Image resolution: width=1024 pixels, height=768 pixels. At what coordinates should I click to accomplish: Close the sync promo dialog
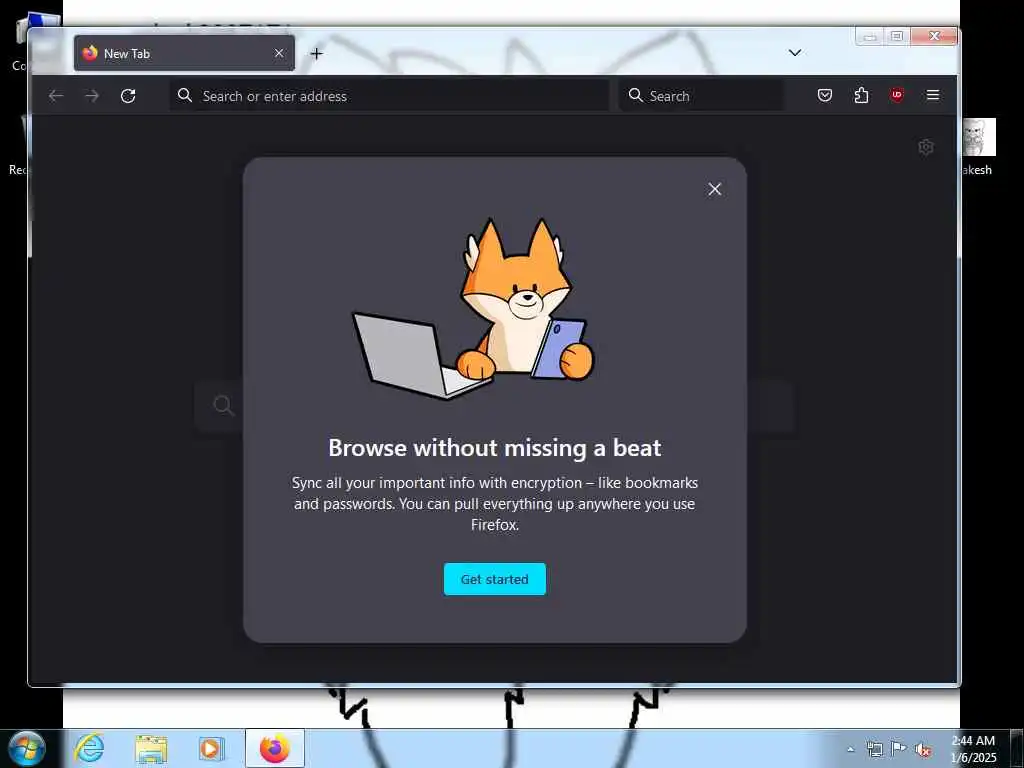[x=714, y=189]
